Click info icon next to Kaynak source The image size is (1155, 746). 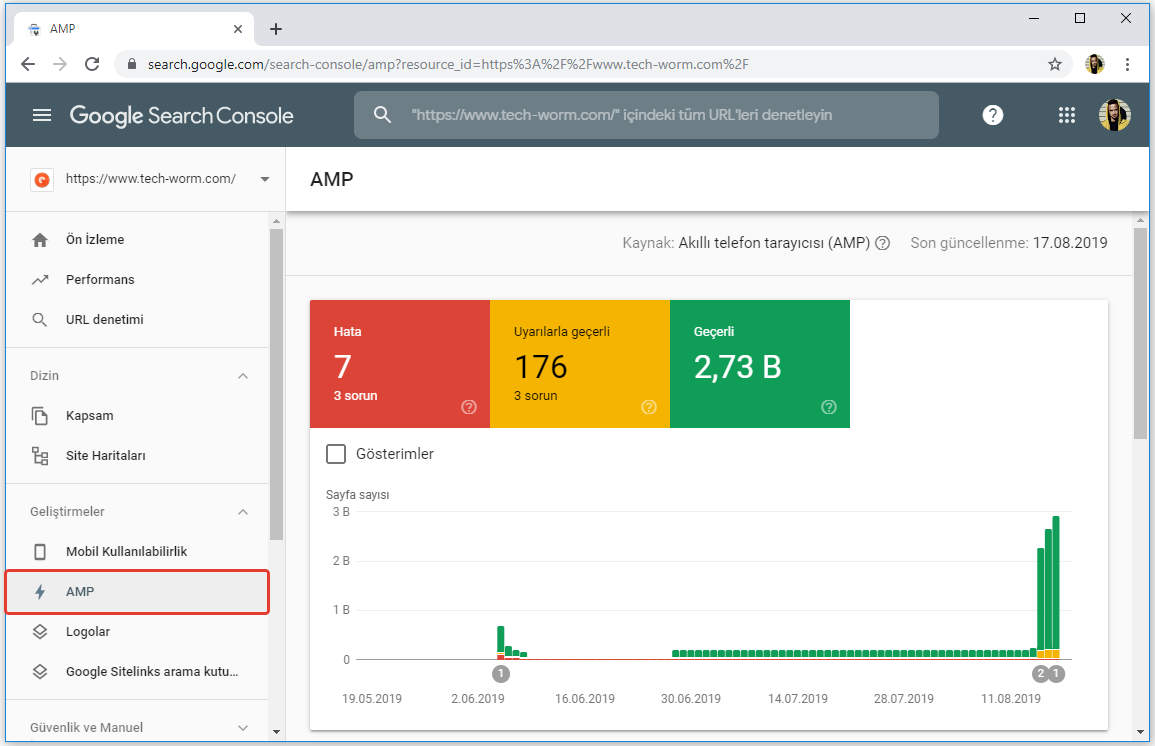click(x=882, y=243)
